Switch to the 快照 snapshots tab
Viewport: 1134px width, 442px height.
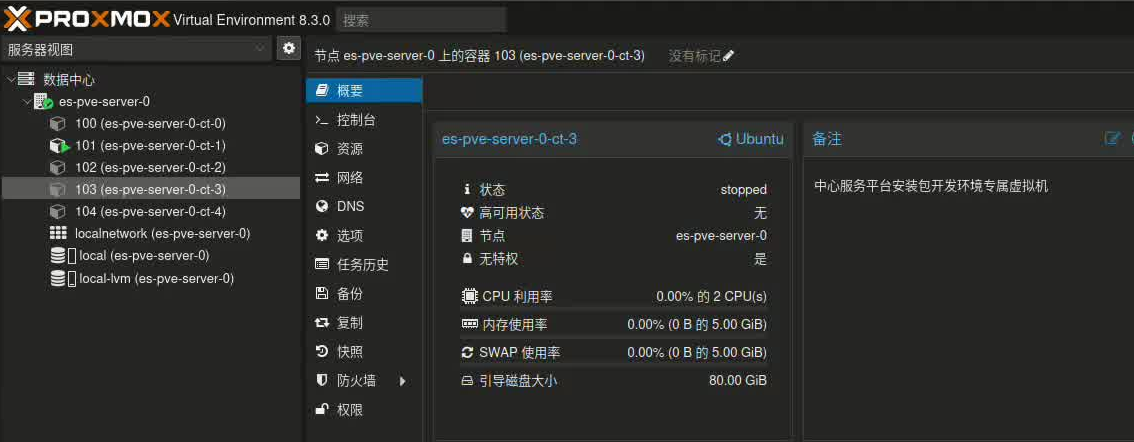(350, 352)
